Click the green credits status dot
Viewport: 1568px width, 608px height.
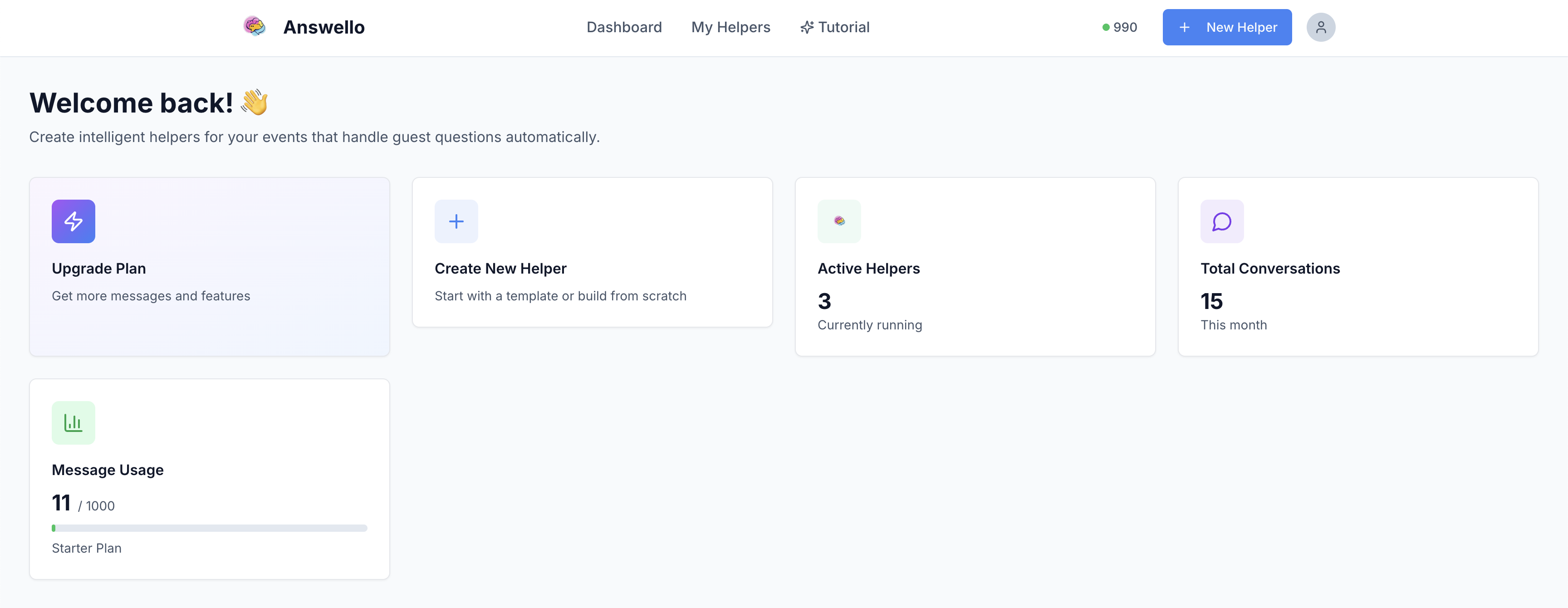tap(1105, 27)
